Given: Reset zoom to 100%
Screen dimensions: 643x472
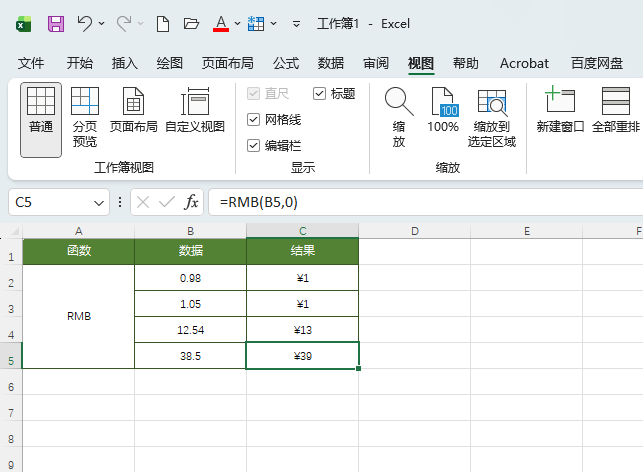Looking at the screenshot, I should [443, 110].
